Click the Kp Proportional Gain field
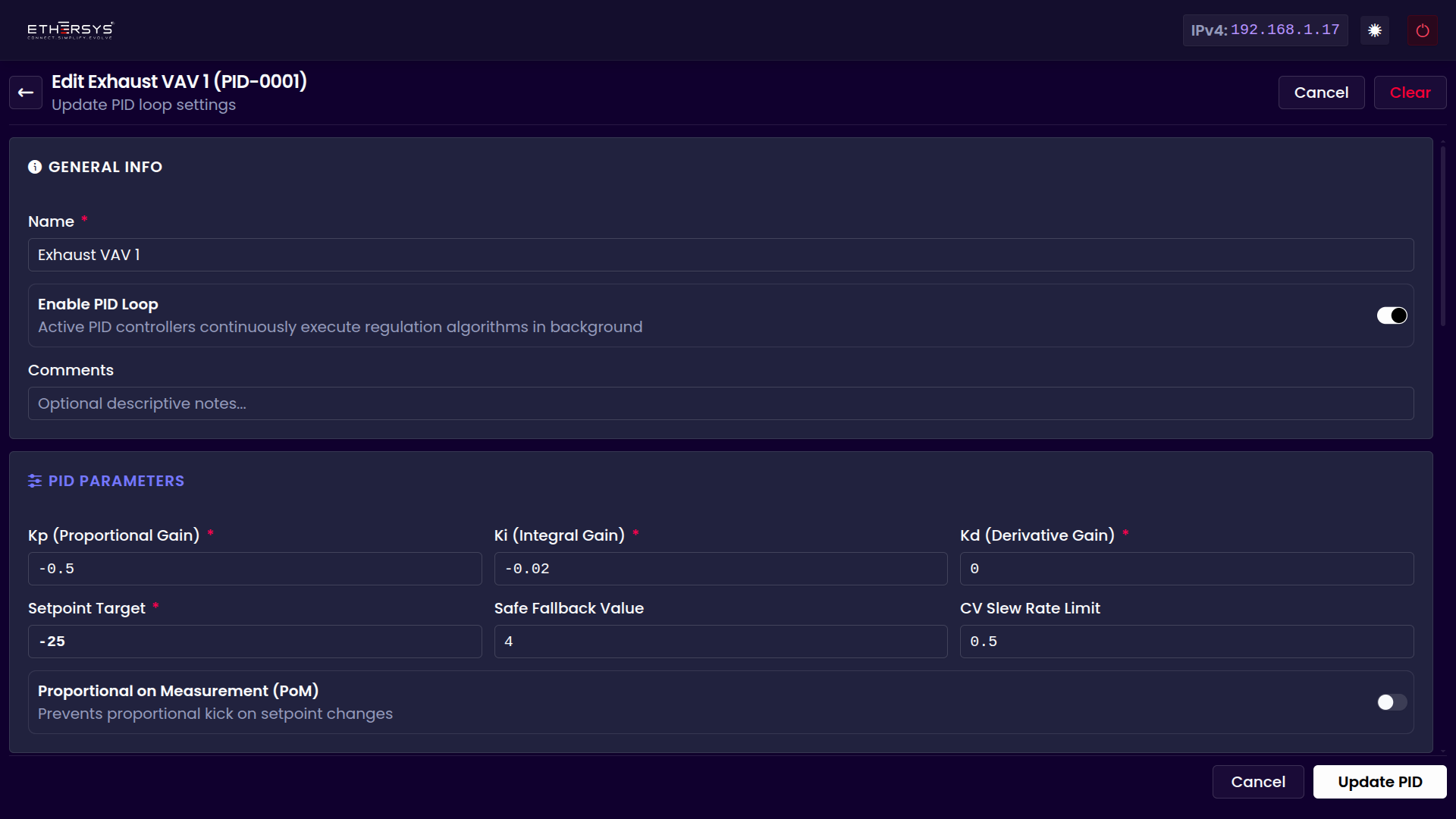1456x819 pixels. [x=255, y=569]
